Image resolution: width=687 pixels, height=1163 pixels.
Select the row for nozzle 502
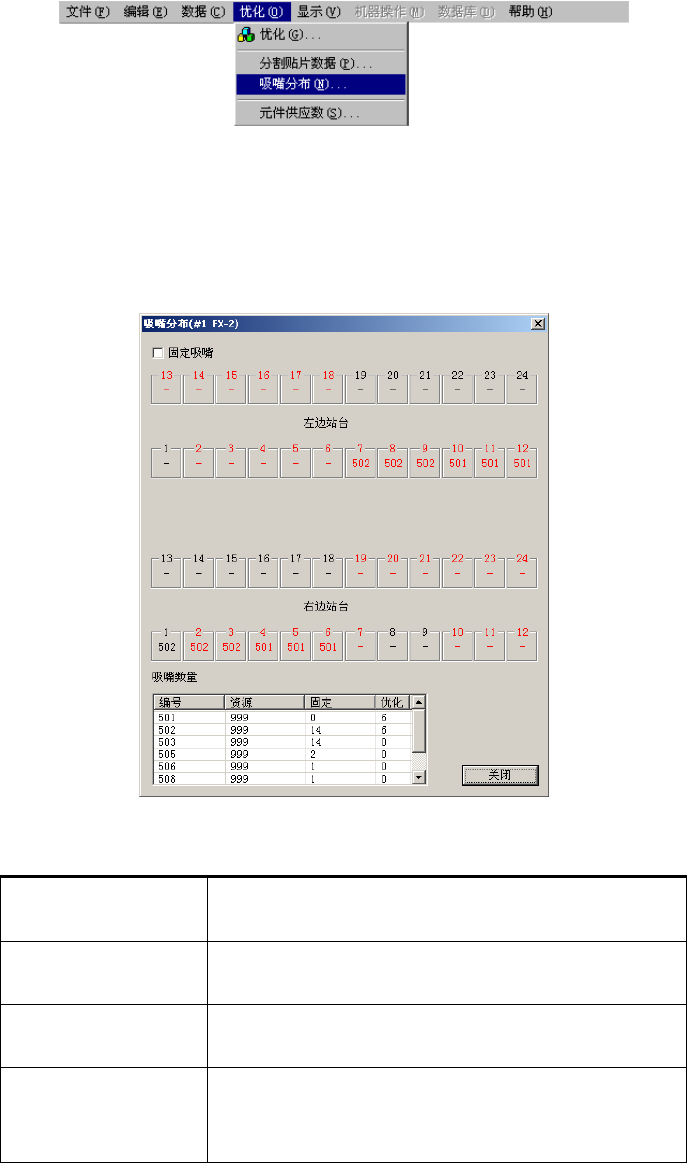pyautogui.click(x=282, y=731)
